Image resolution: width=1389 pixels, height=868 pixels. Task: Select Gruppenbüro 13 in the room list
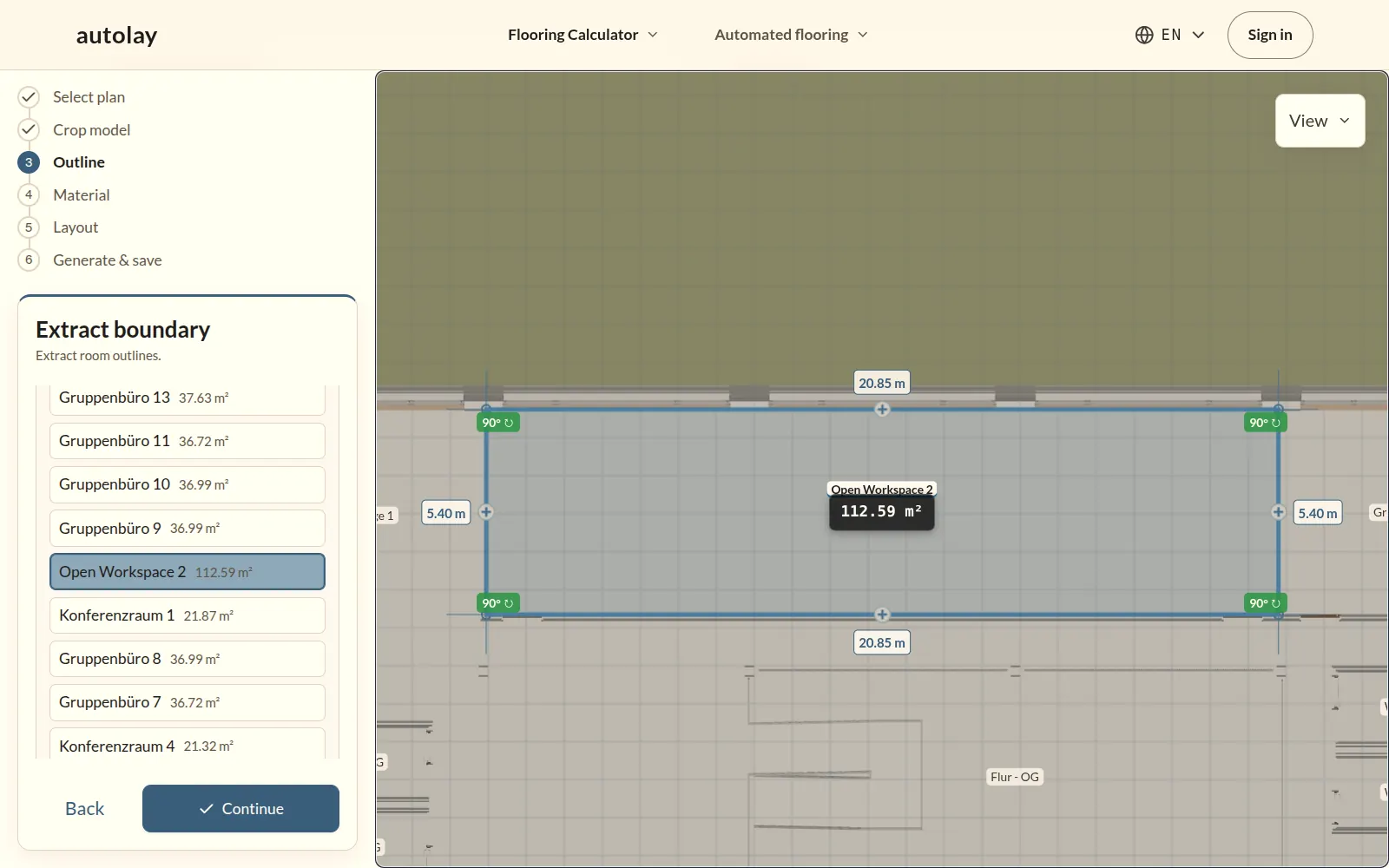[x=188, y=398]
